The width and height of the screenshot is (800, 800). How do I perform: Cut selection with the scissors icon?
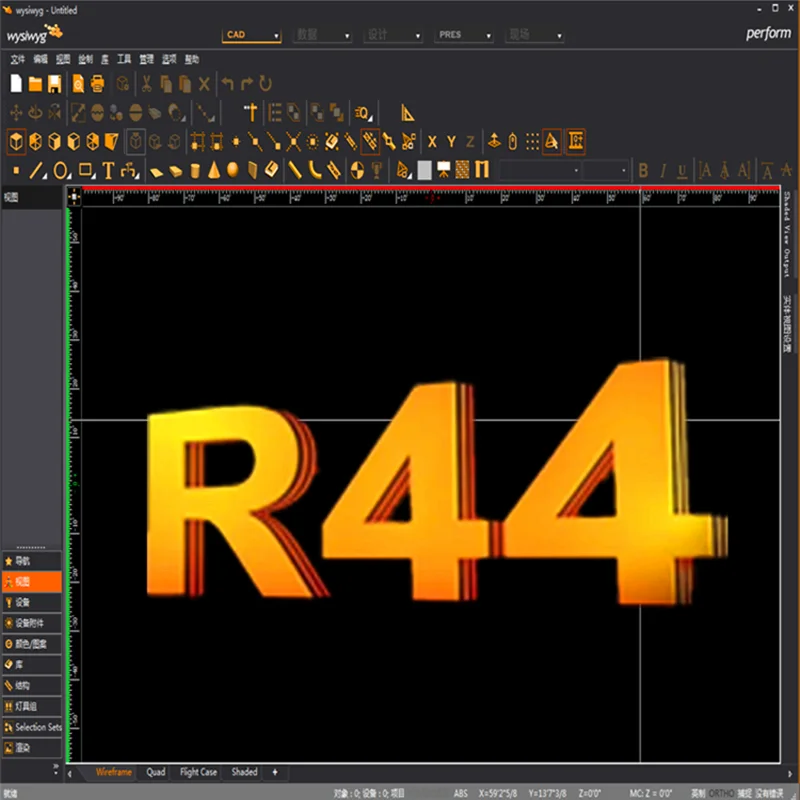point(146,84)
